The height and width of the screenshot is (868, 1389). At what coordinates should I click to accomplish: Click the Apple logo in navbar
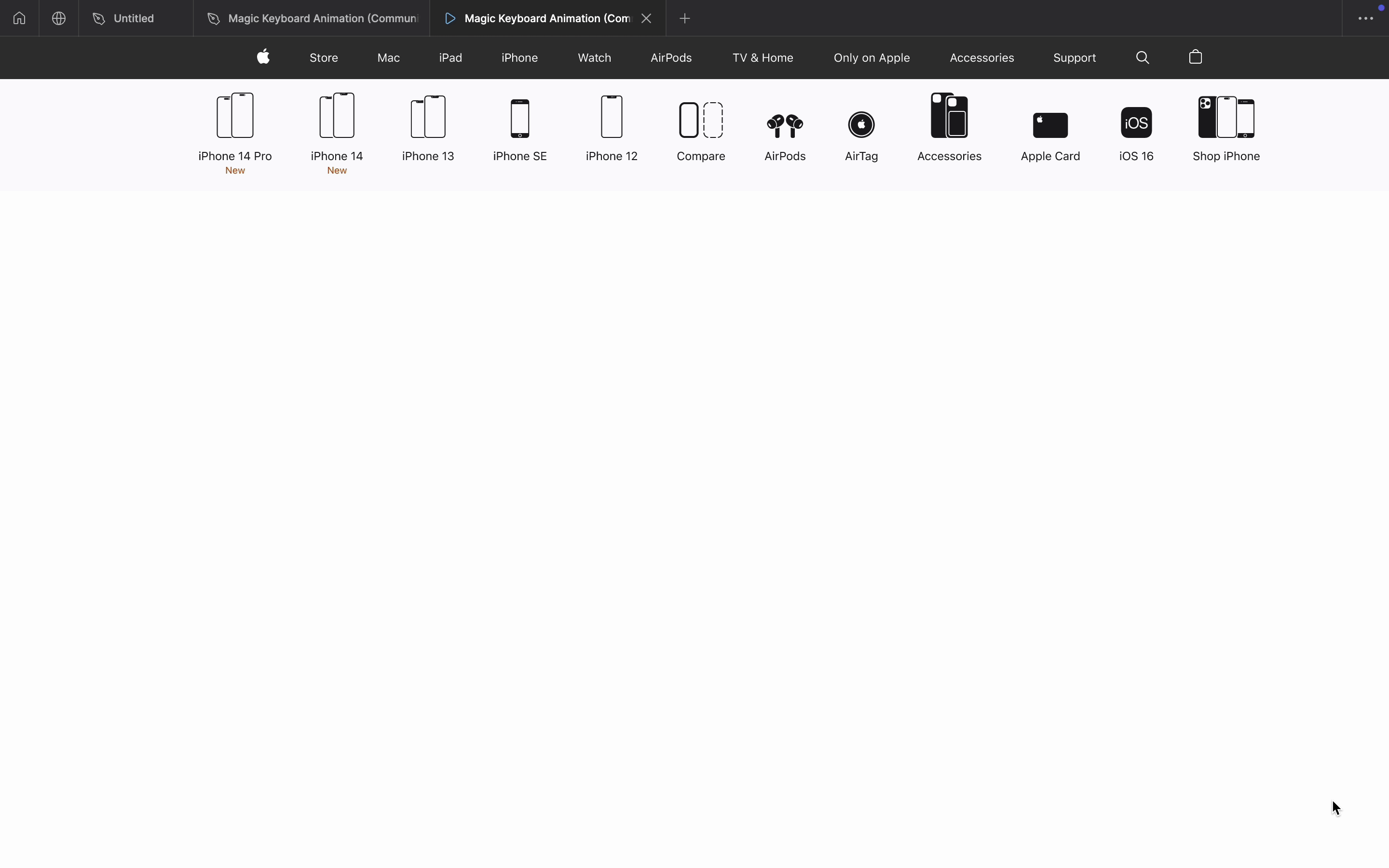point(263,57)
